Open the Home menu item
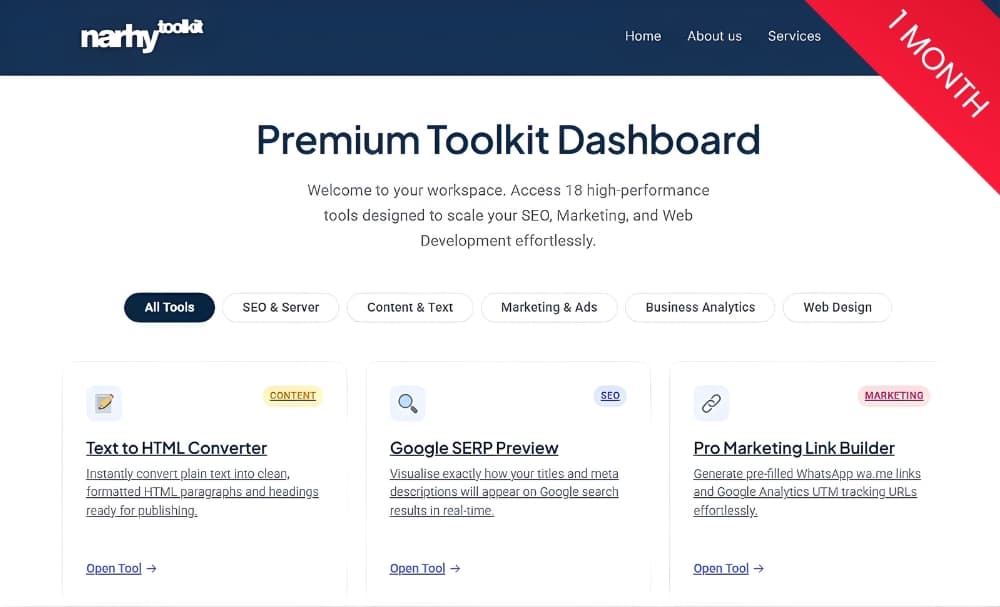This screenshot has width=1000, height=607. pyautogui.click(x=643, y=36)
